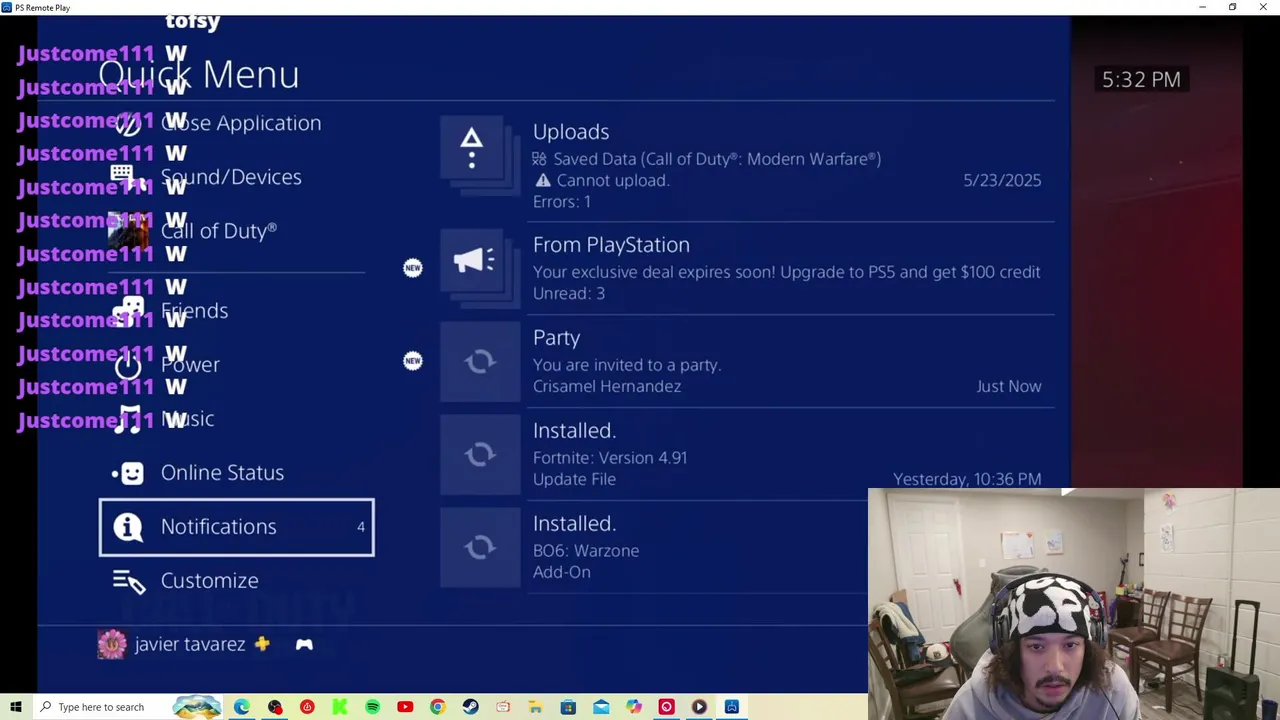The image size is (1280, 720).
Task: Open the green Kick icon on taskbar
Action: pyautogui.click(x=340, y=707)
